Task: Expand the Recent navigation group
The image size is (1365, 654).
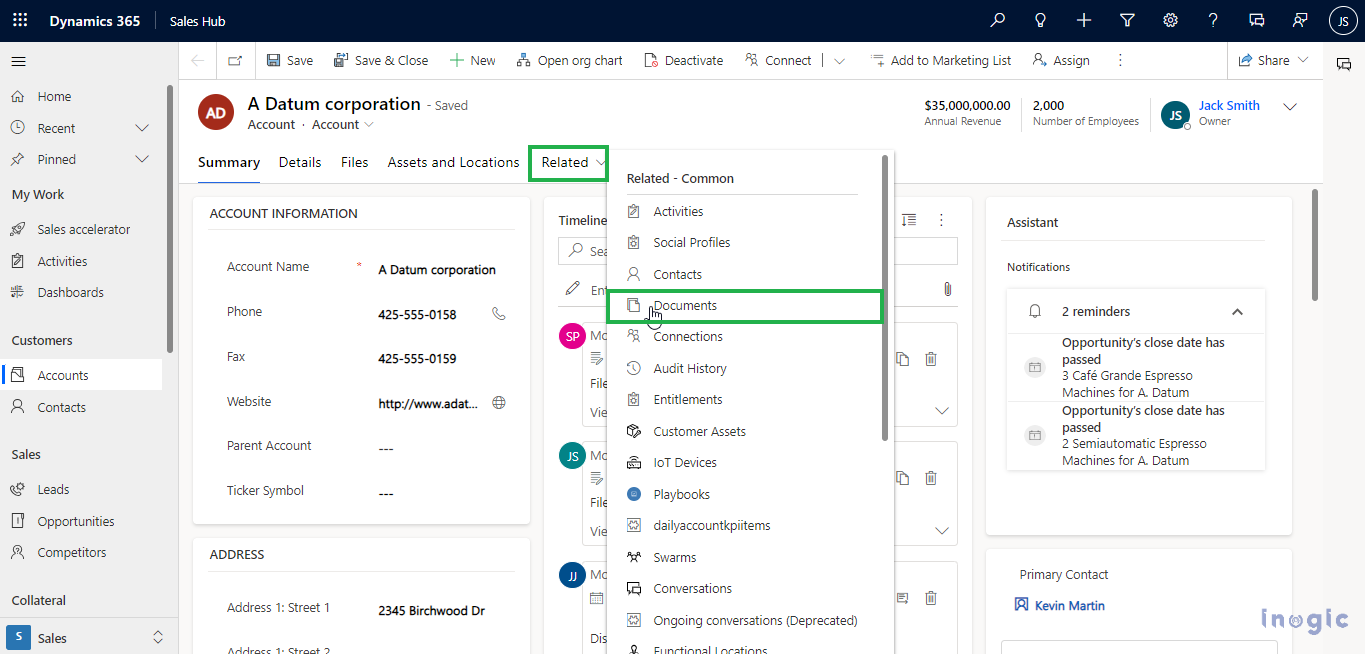Action: 142,128
